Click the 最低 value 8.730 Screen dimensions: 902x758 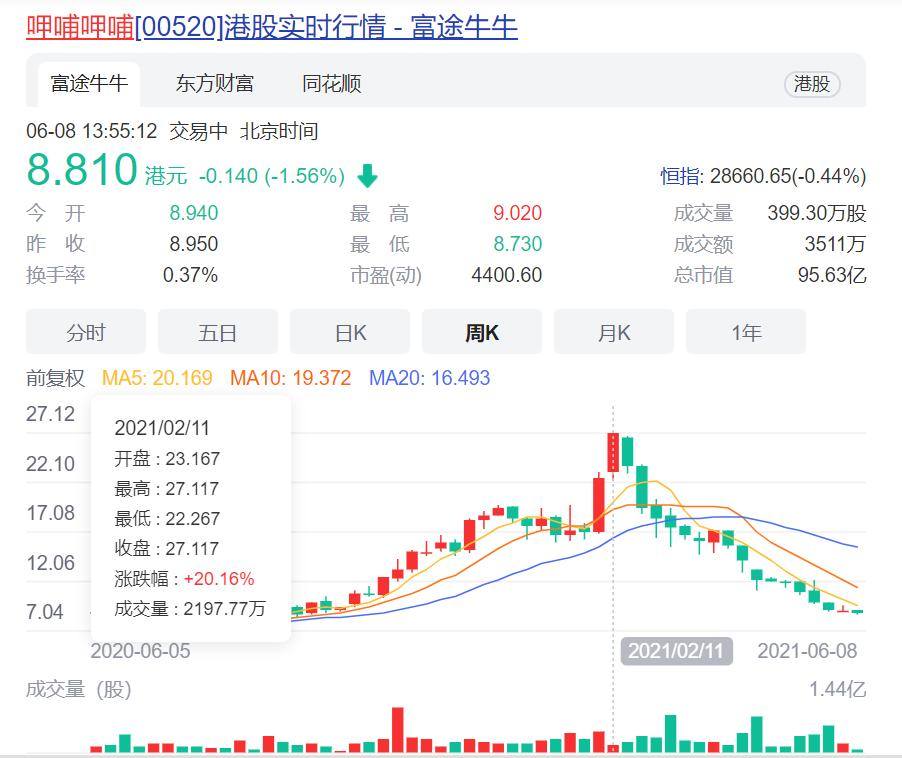(x=517, y=244)
